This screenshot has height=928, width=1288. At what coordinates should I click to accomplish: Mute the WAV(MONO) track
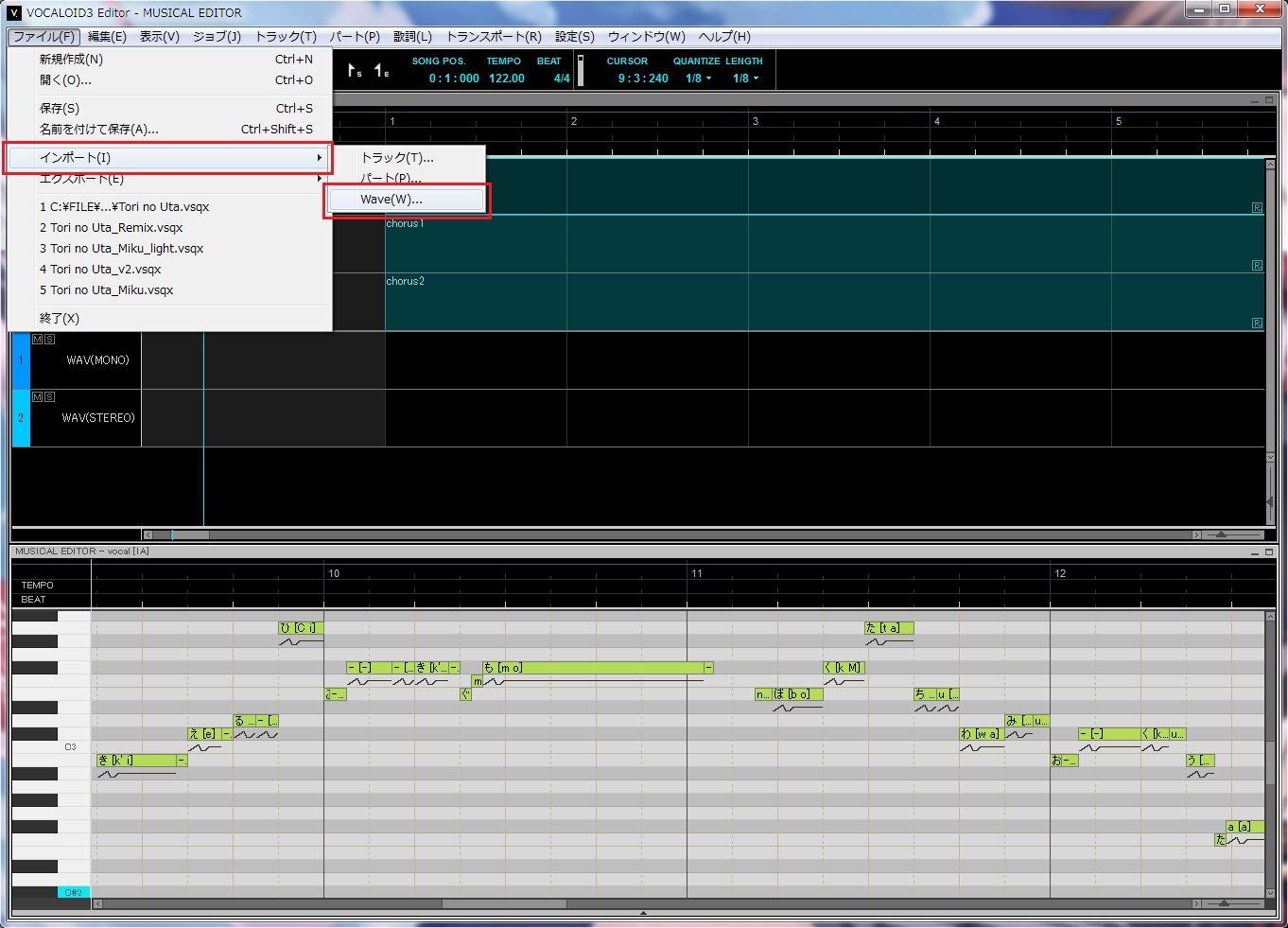[38, 339]
